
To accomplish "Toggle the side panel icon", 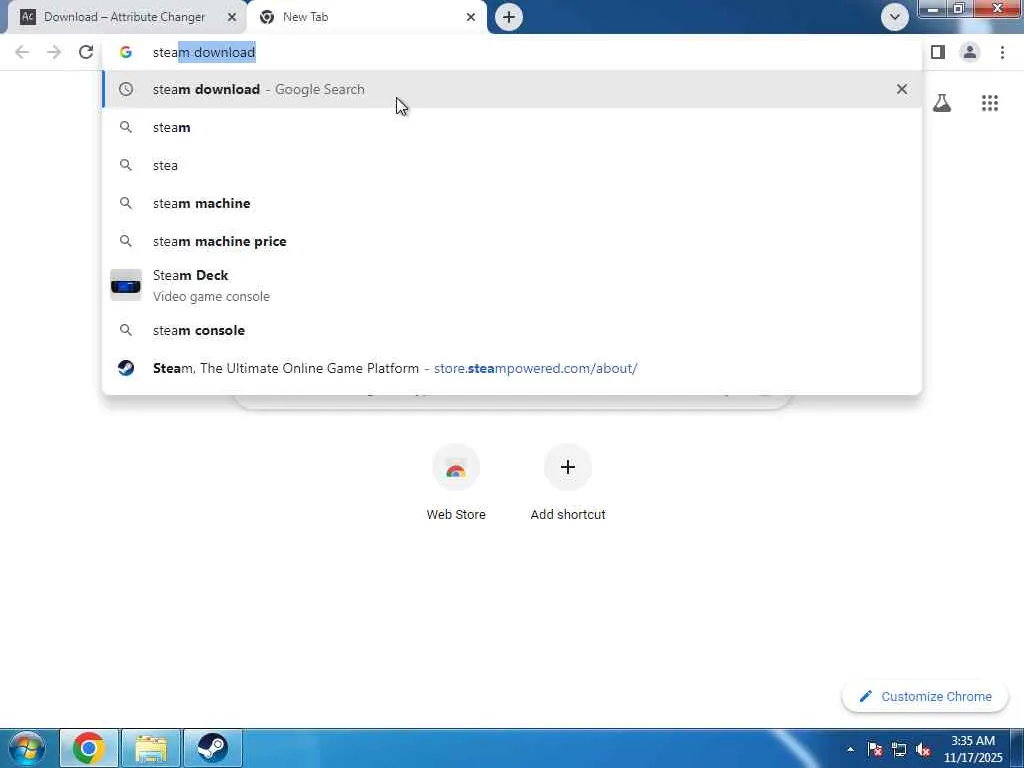I will tap(938, 52).
